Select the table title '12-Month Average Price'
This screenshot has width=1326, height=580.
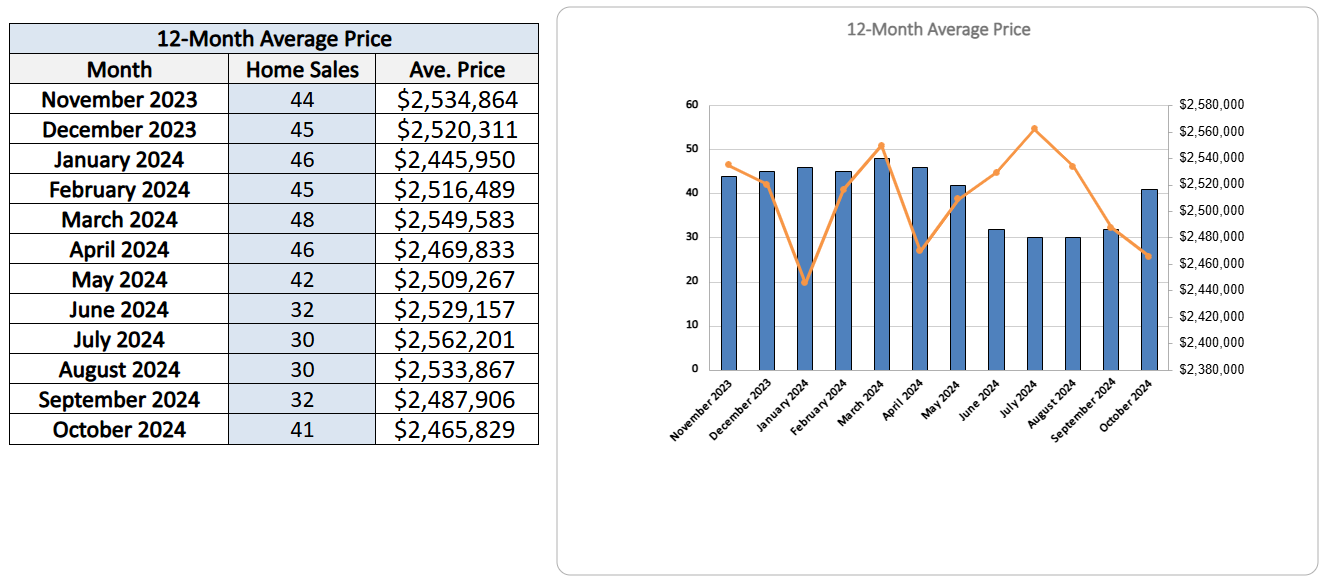coord(274,39)
